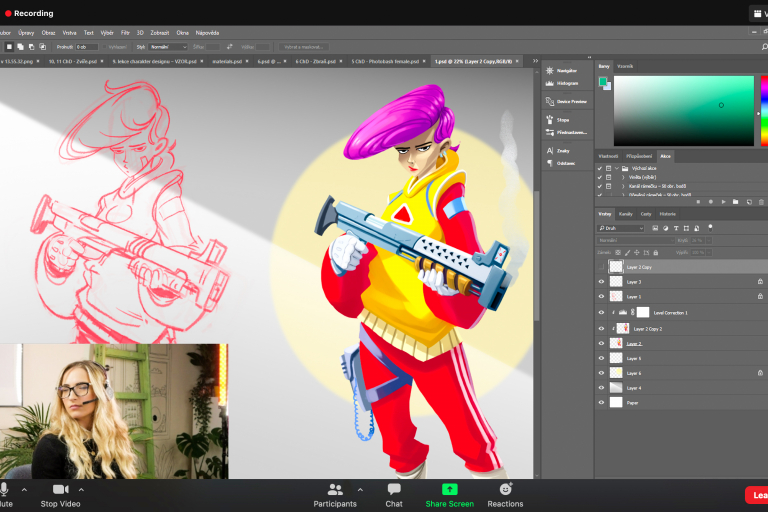Click the Stop Video camera icon

point(60,489)
